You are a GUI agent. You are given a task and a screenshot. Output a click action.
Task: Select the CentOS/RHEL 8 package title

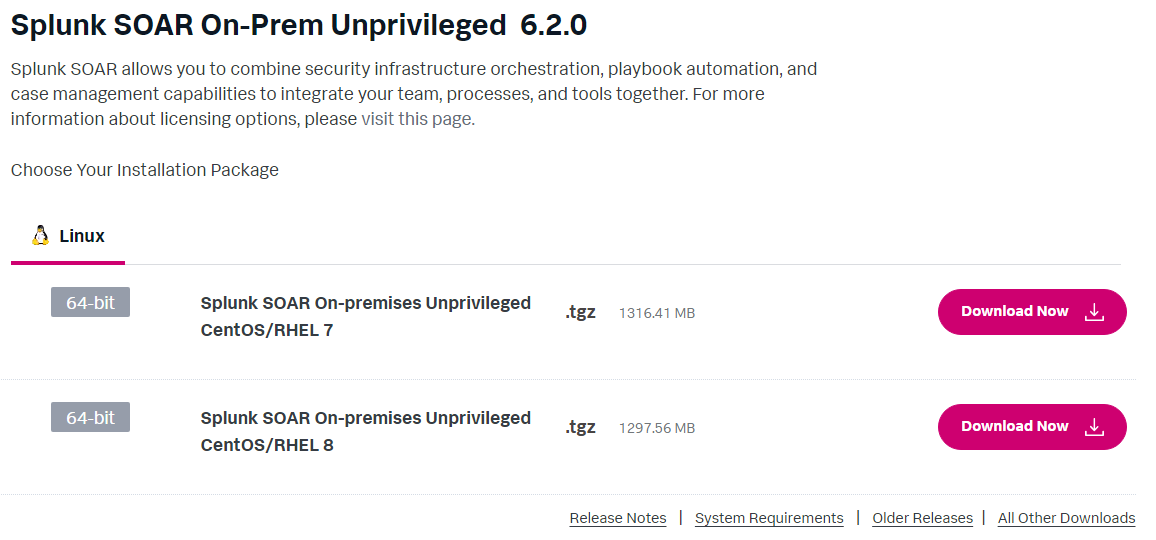[365, 431]
